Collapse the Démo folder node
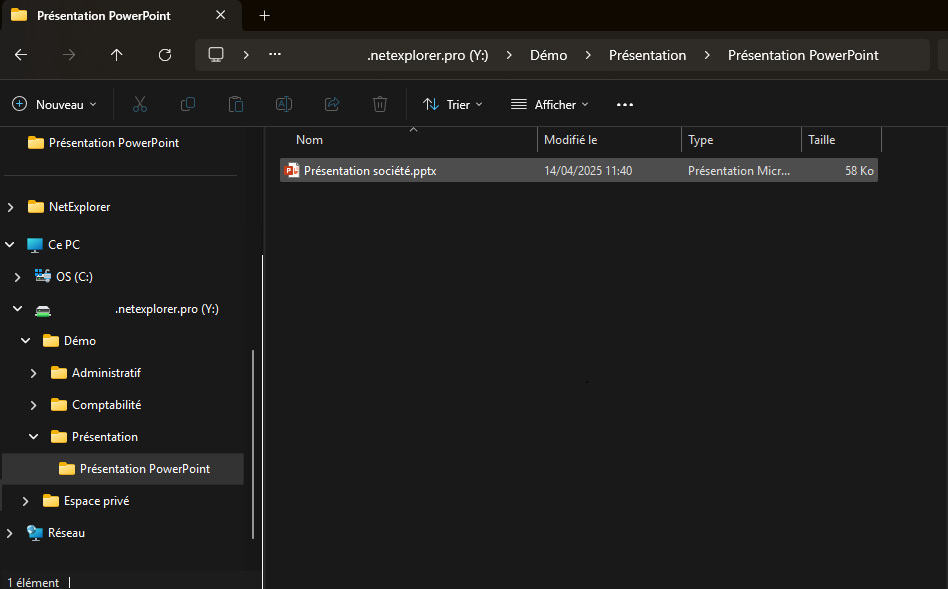Screen dimensions: 948x589 click(x=25, y=340)
